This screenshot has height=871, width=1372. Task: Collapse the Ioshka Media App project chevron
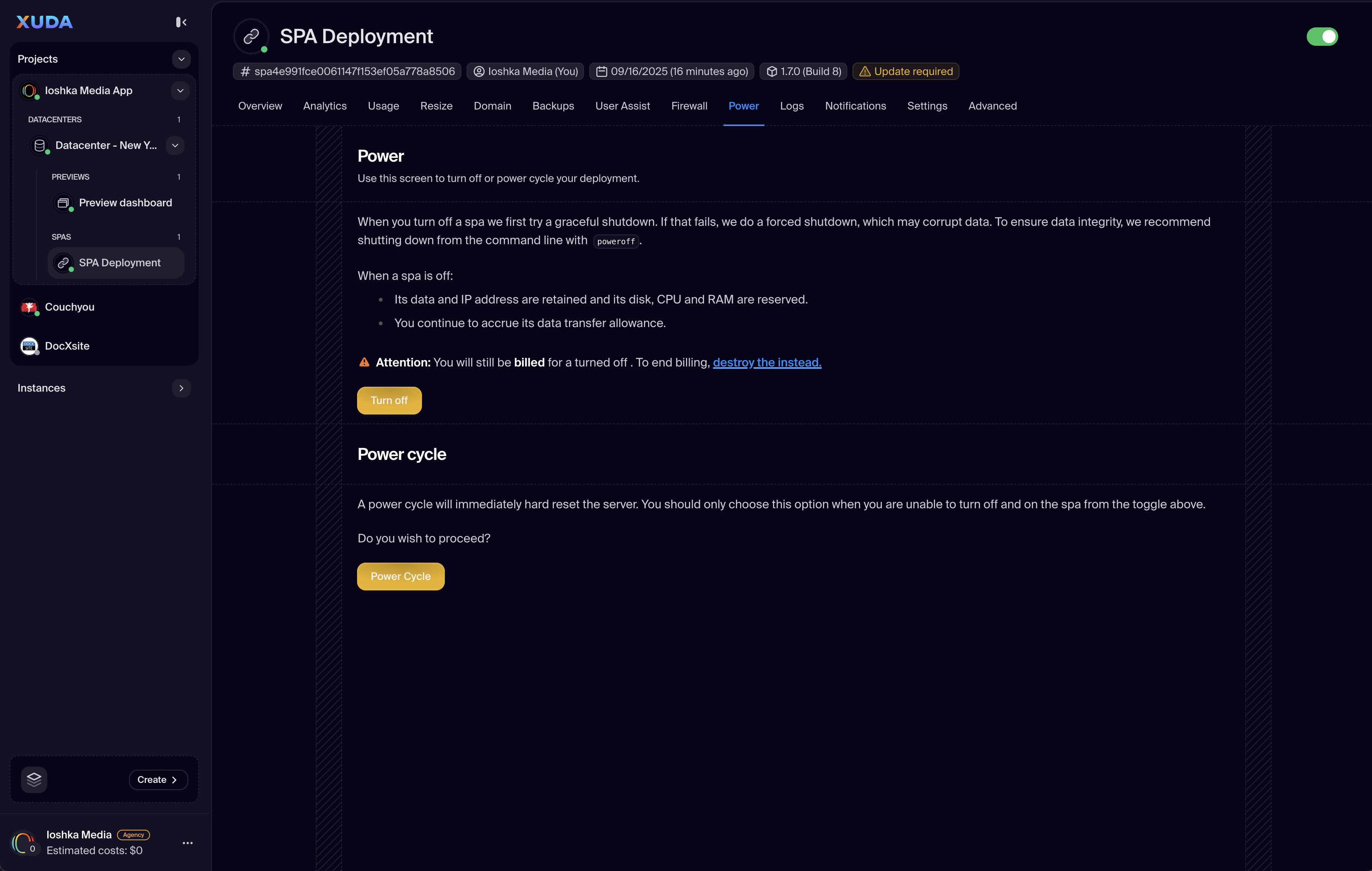pos(180,90)
